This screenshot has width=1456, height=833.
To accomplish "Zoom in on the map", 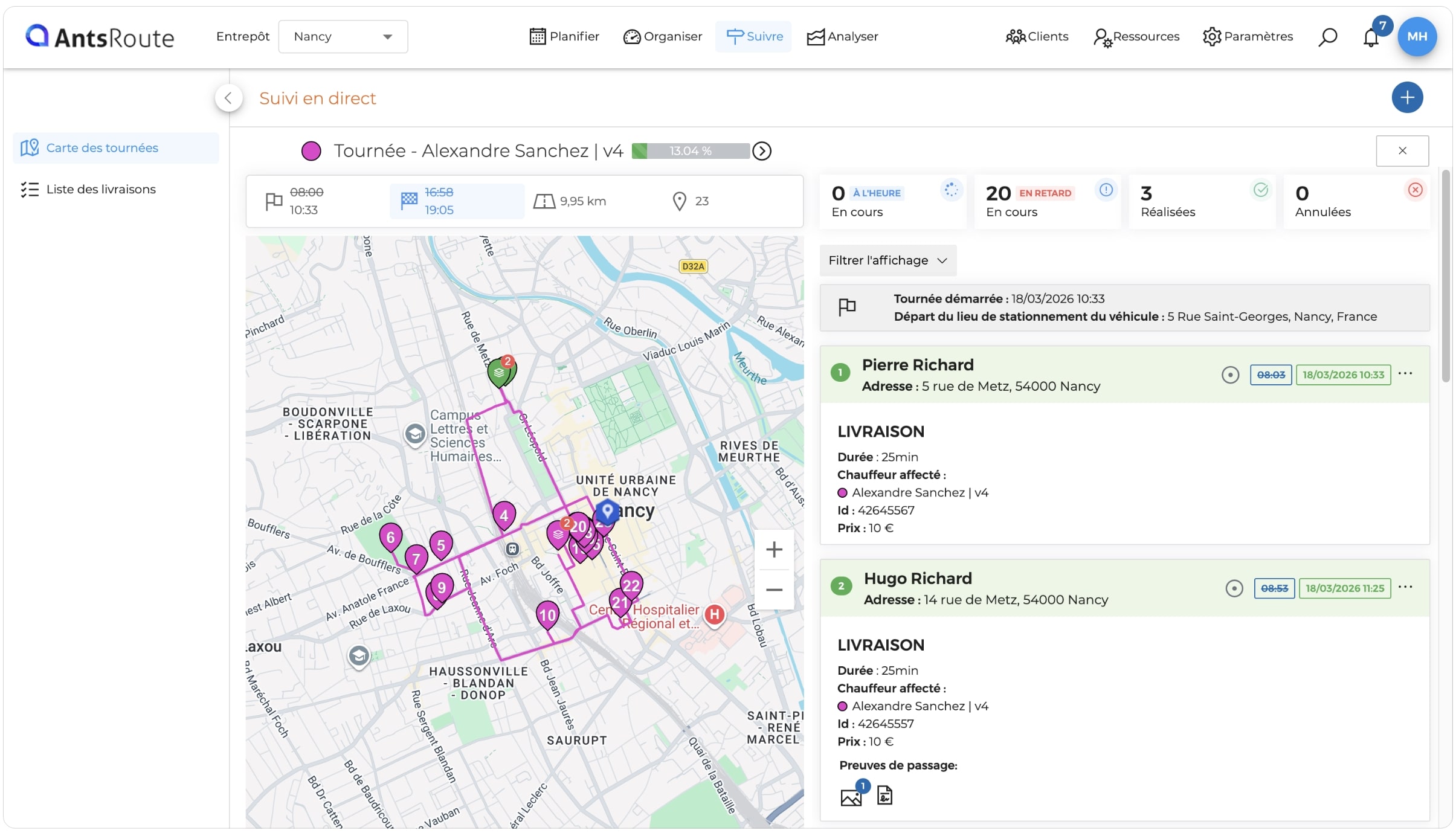I will click(774, 550).
